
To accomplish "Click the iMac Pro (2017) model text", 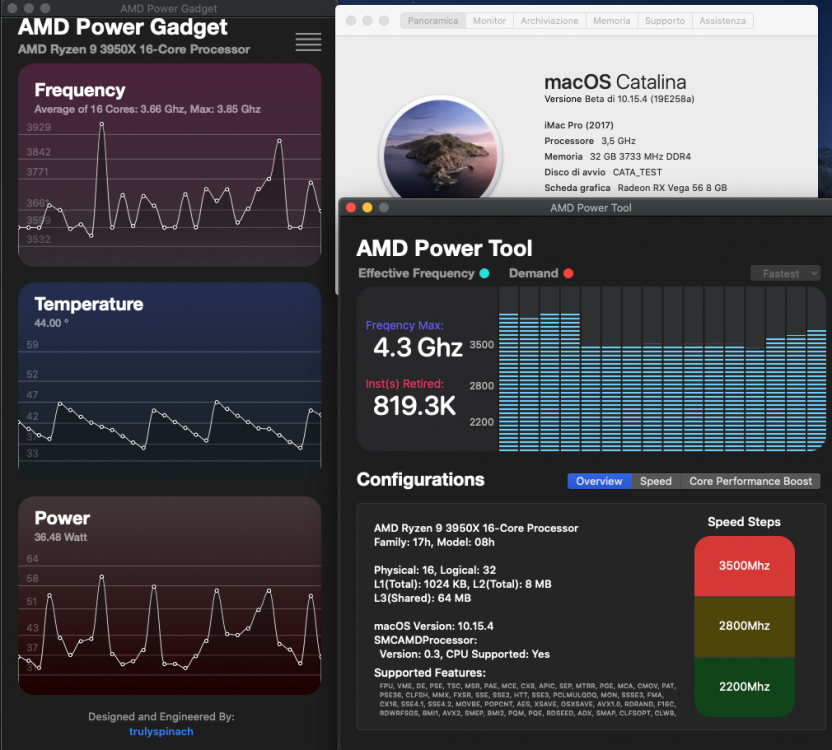I will click(x=579, y=125).
